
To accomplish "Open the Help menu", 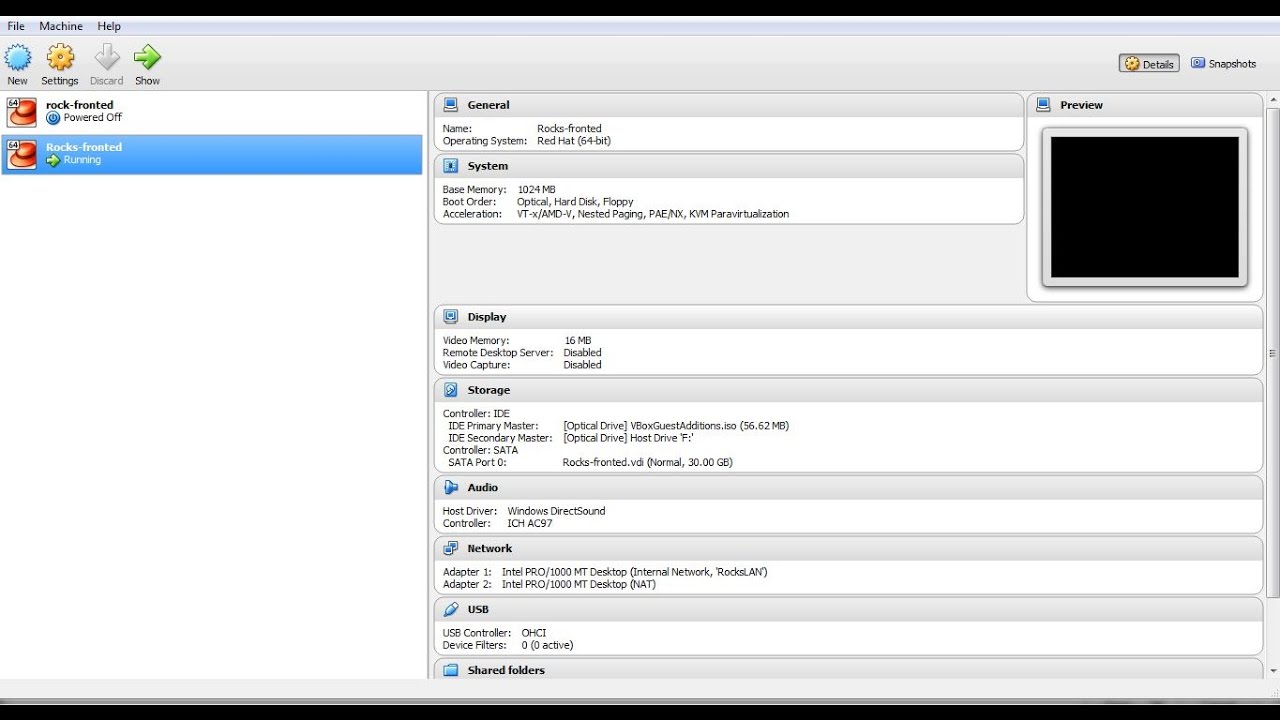I will [x=109, y=26].
